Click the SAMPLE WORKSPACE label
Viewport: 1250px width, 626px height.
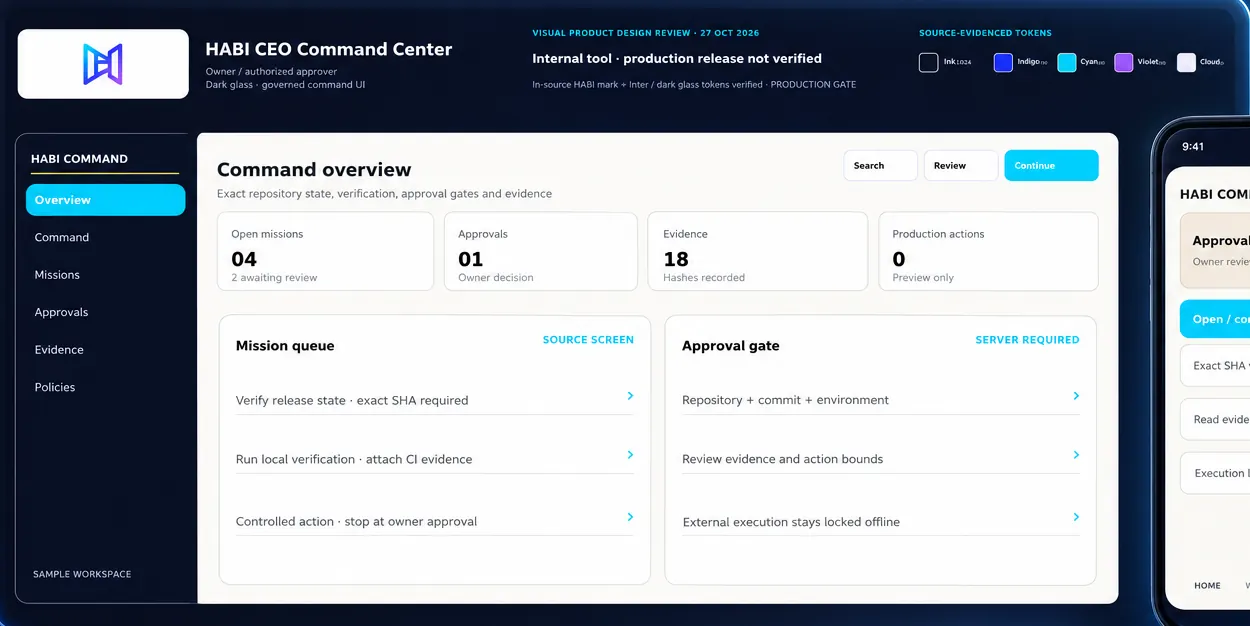click(x=82, y=574)
